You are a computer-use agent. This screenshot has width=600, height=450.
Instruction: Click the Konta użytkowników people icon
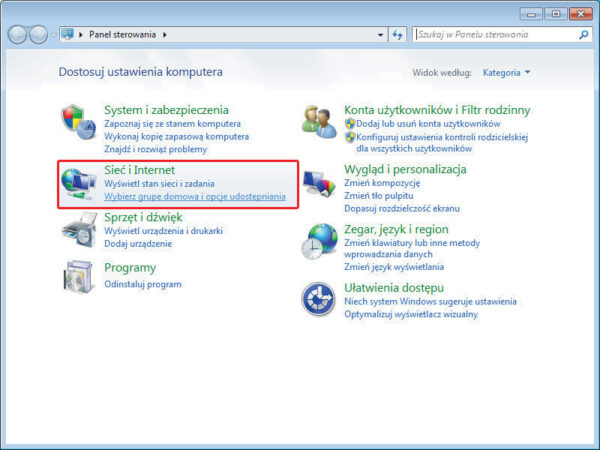(x=320, y=122)
